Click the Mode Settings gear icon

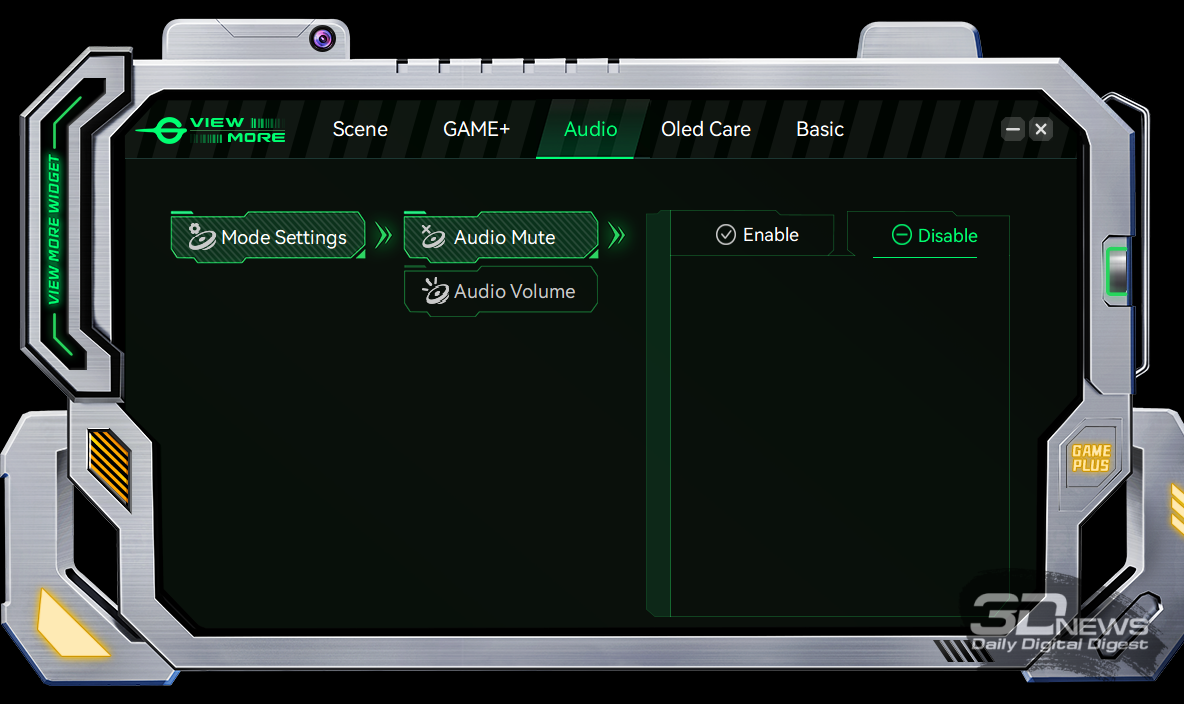click(200, 237)
